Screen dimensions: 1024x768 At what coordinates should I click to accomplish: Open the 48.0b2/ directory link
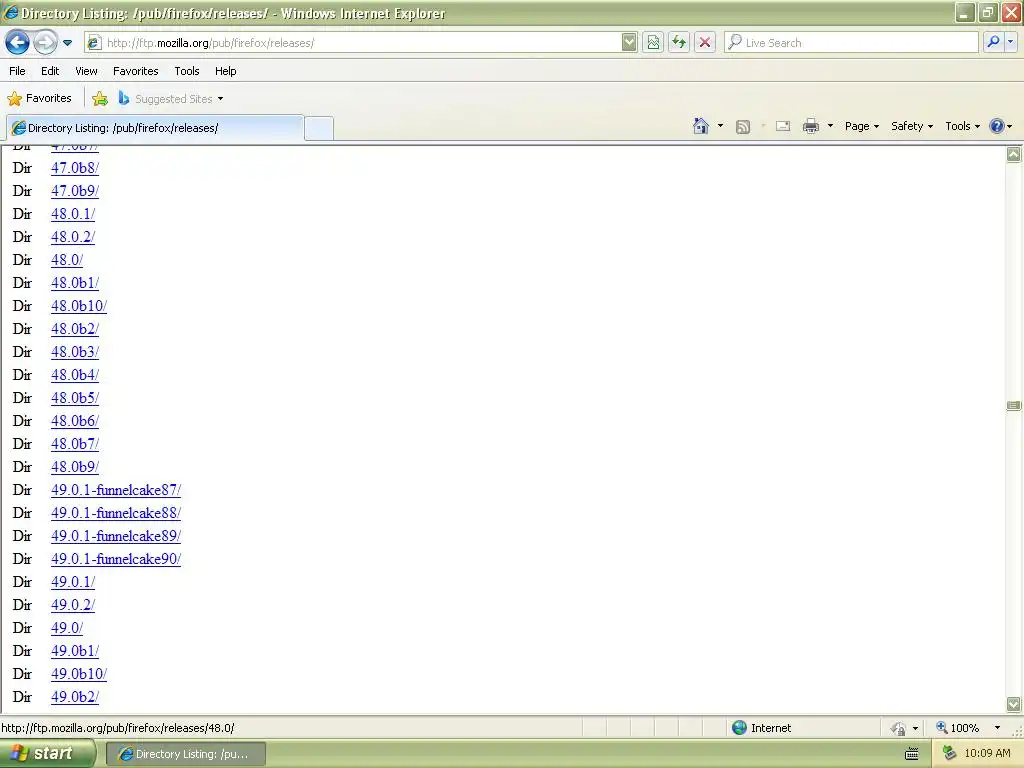click(x=75, y=328)
